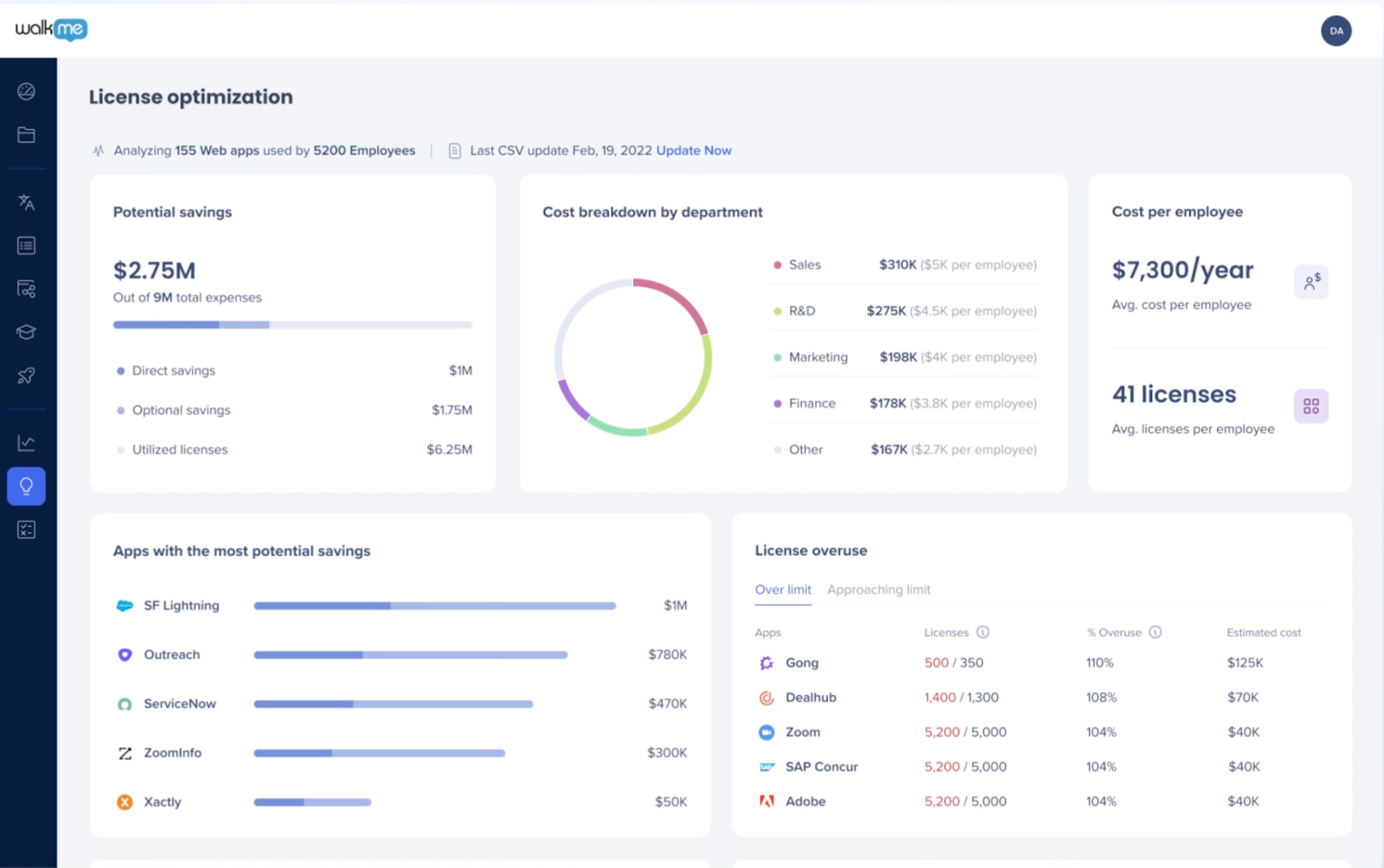Open the language settings sidebar icon

[26, 201]
